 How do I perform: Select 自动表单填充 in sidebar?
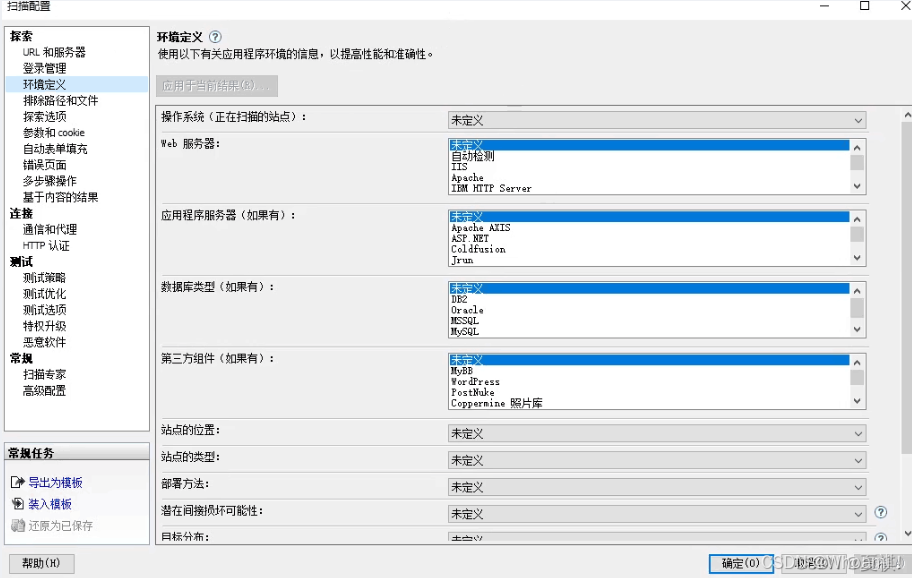click(x=55, y=149)
